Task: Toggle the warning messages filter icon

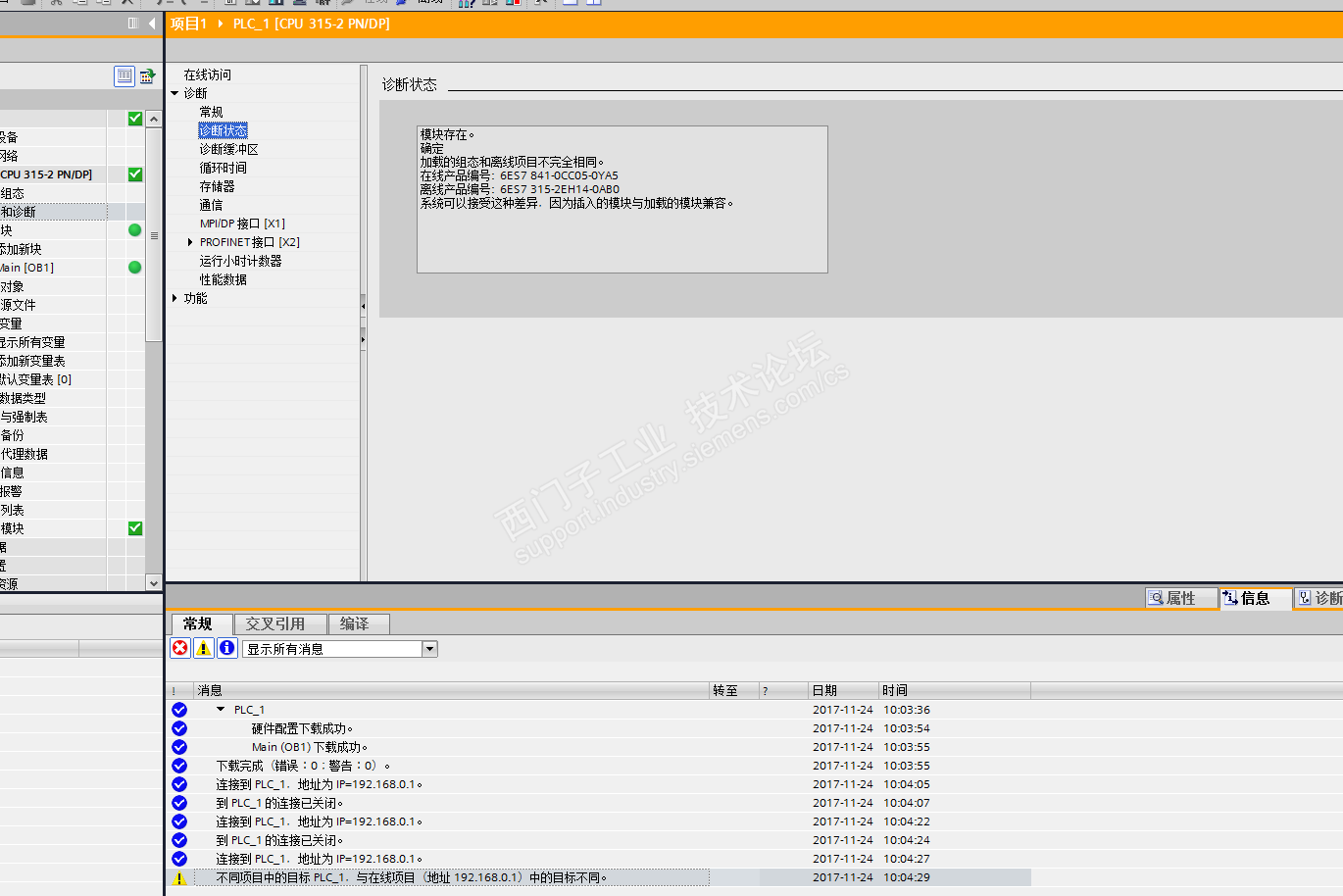Action: coord(204,648)
